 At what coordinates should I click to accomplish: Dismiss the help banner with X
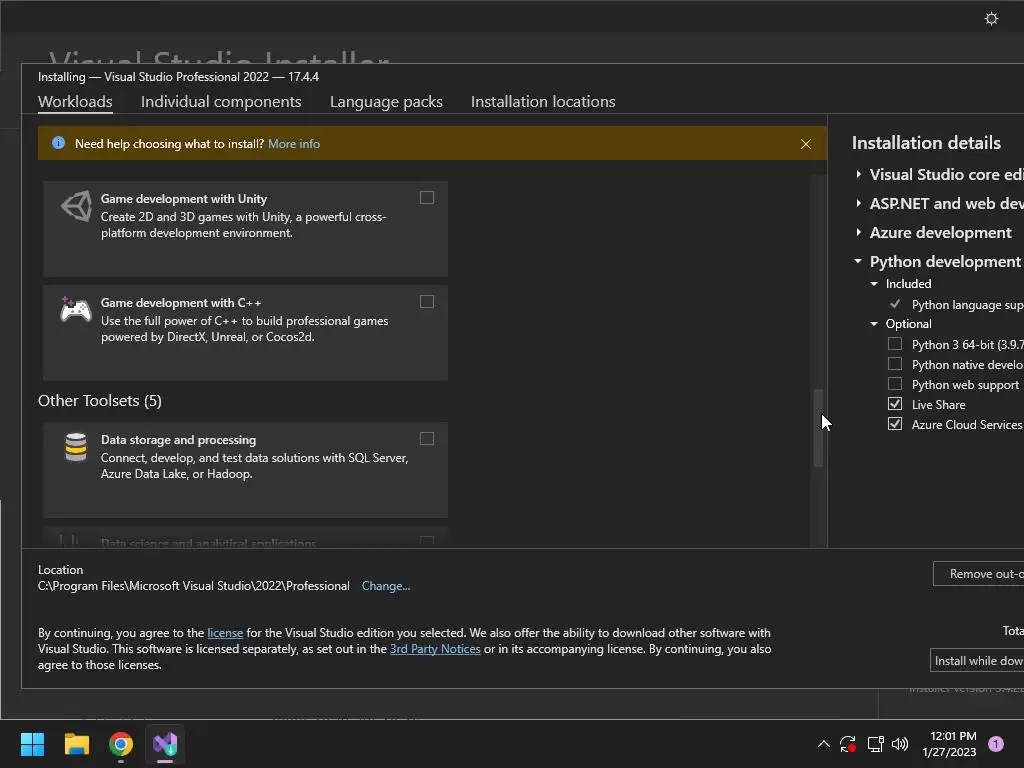tap(806, 144)
